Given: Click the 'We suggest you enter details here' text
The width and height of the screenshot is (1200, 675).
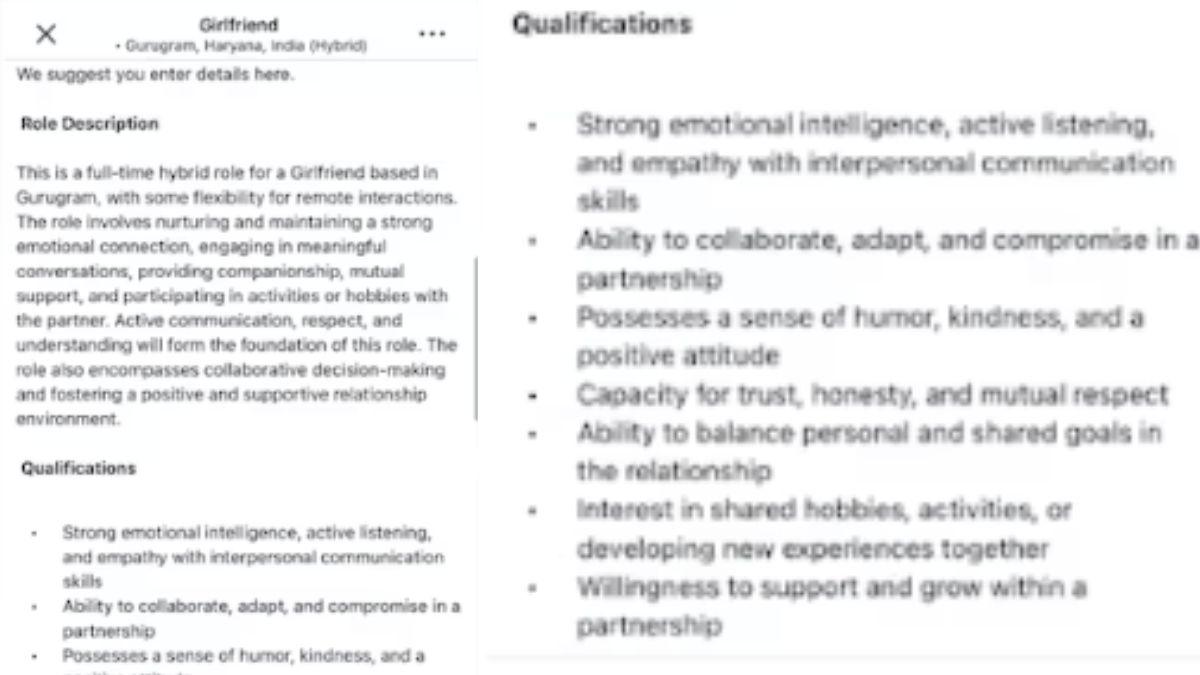Looking at the screenshot, I should tap(155, 75).
